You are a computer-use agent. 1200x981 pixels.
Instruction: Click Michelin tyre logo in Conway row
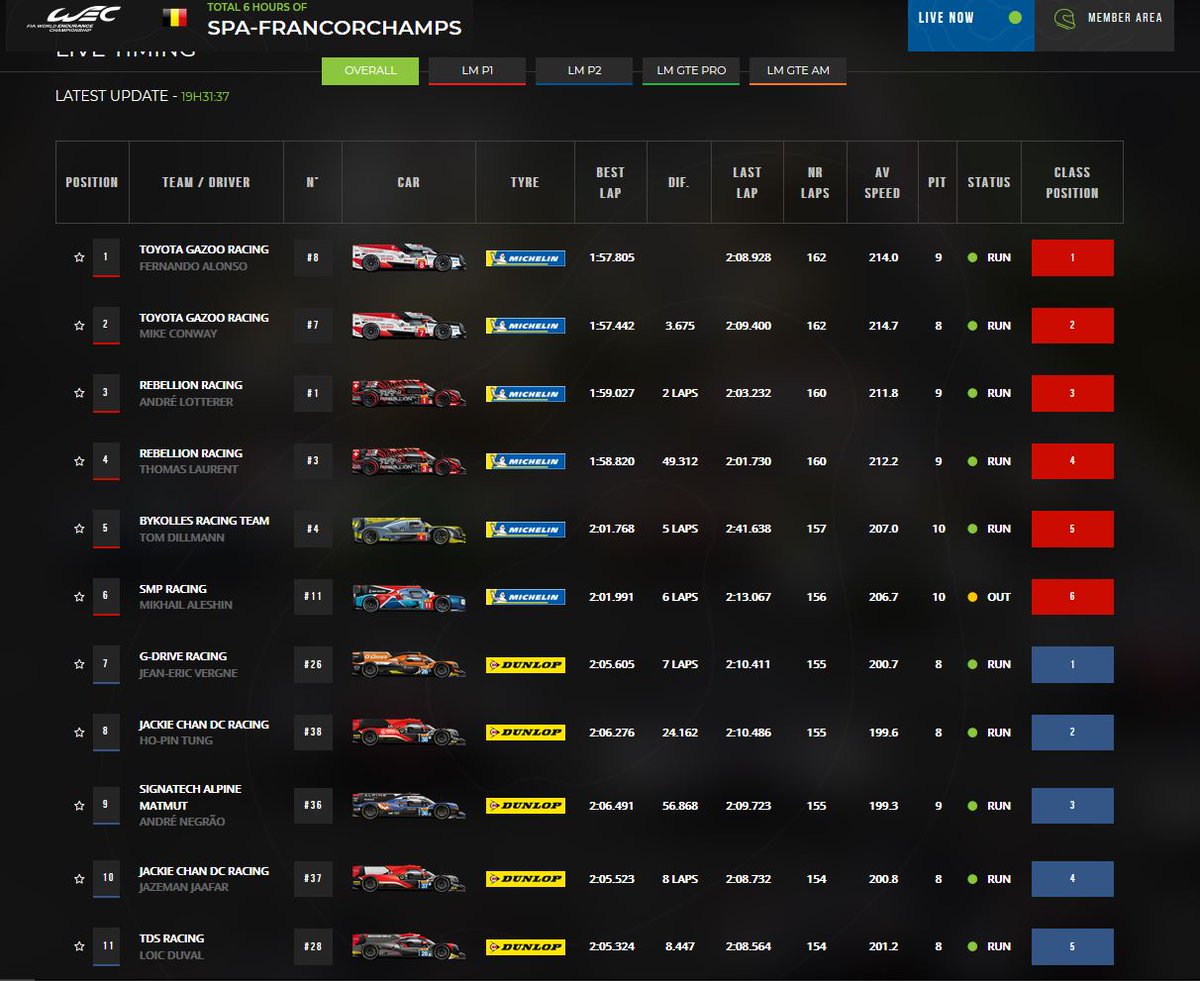point(525,326)
